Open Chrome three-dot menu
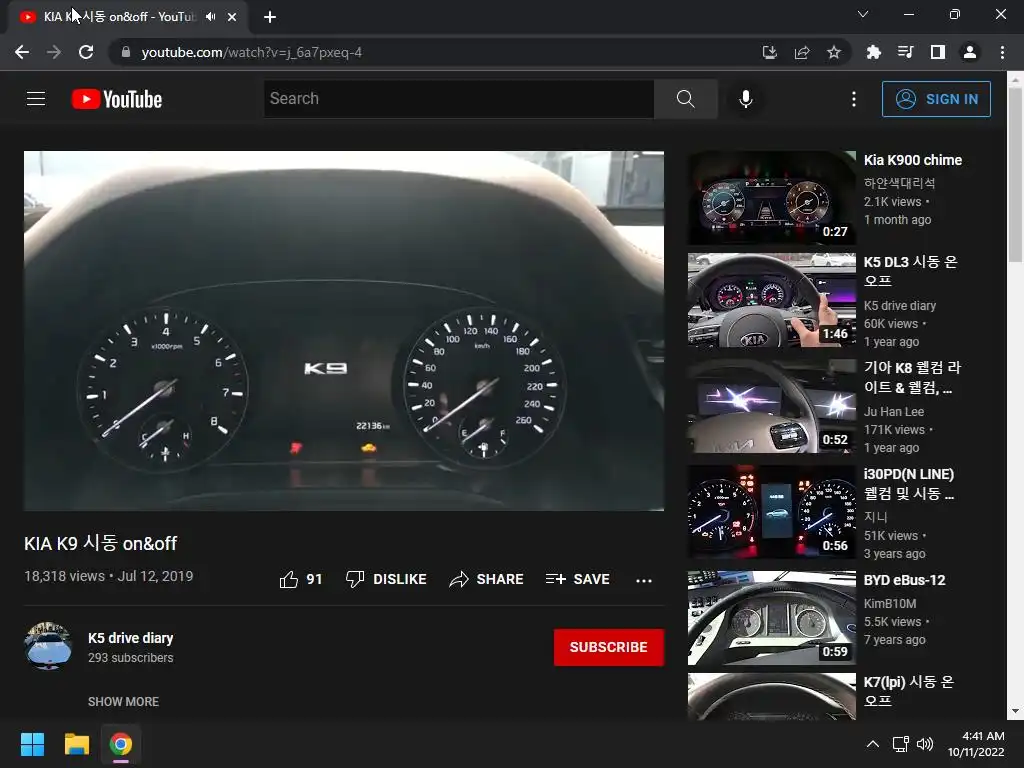The width and height of the screenshot is (1024, 768). point(1002,52)
